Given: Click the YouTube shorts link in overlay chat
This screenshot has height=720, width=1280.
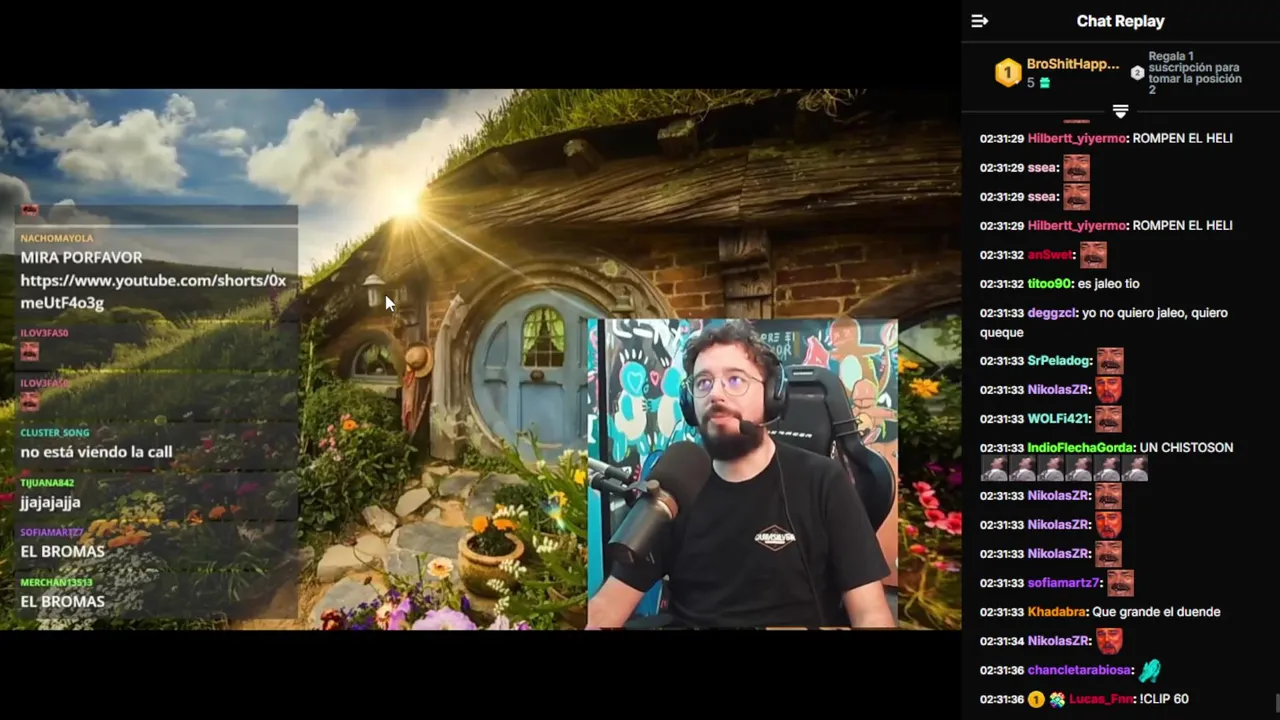Looking at the screenshot, I should (x=153, y=291).
